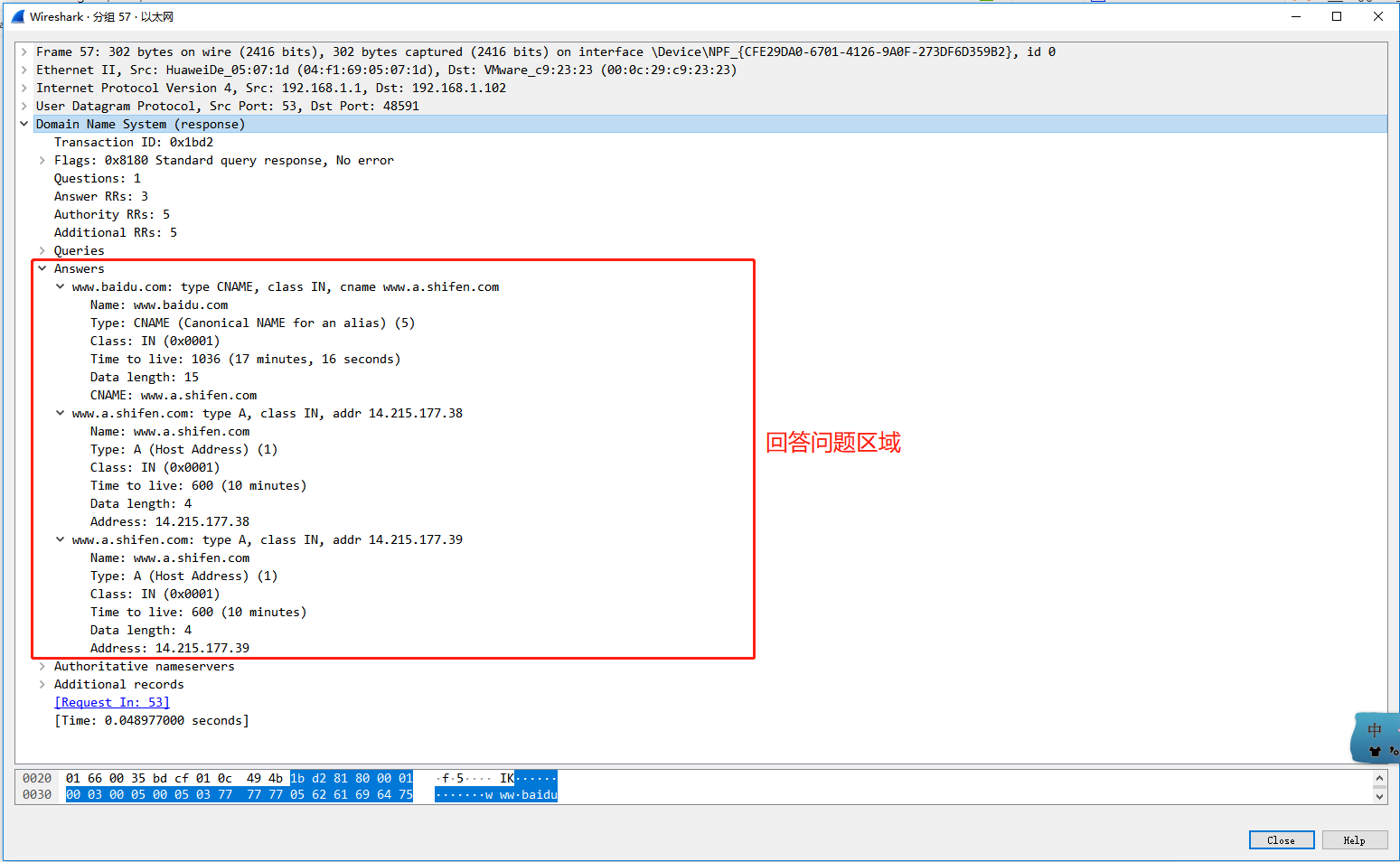Select CNAME: www.a.shifen.com row
Image resolution: width=1400 pixels, height=862 pixels.
pyautogui.click(x=174, y=395)
